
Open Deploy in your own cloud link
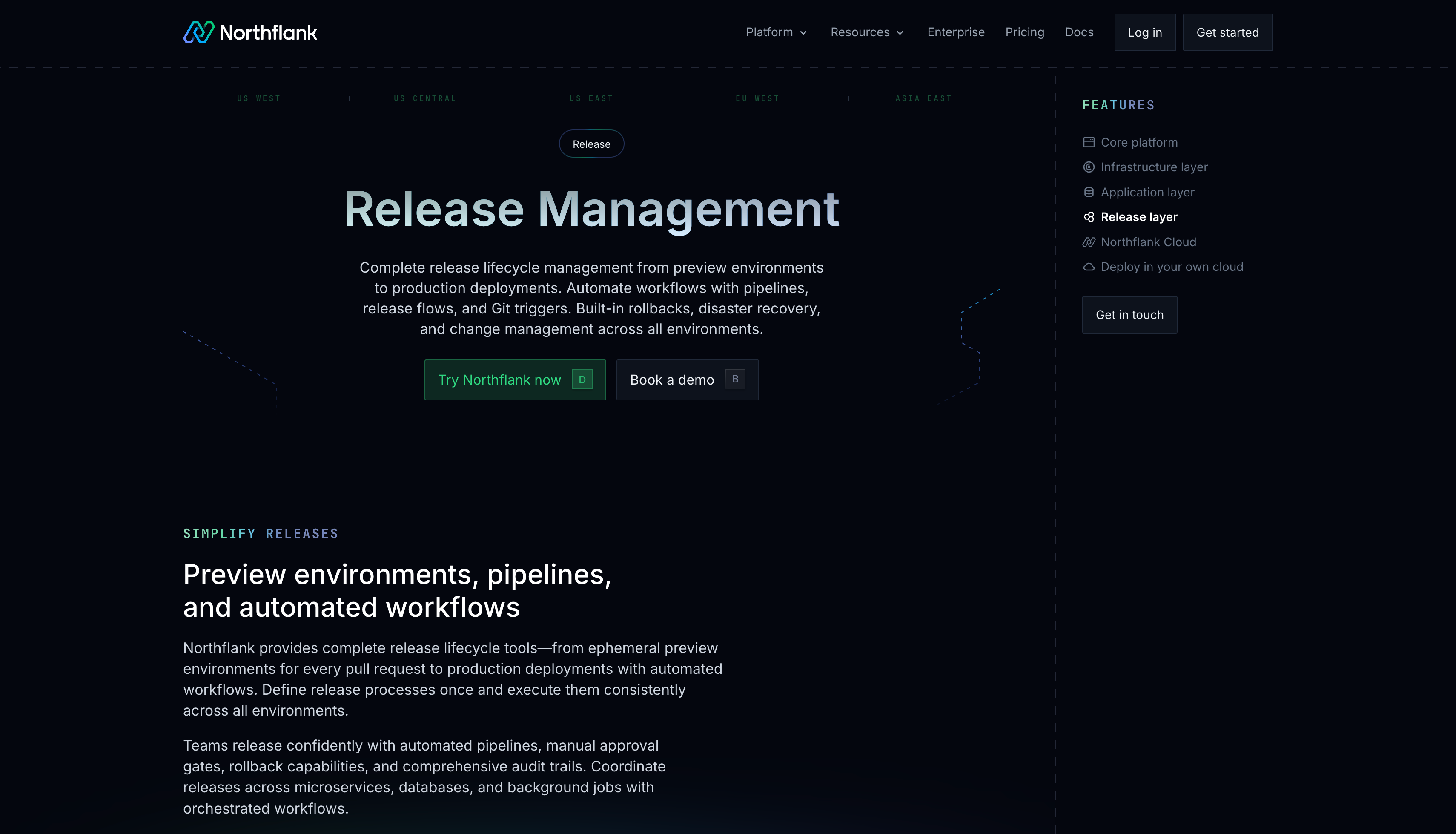(1163, 267)
